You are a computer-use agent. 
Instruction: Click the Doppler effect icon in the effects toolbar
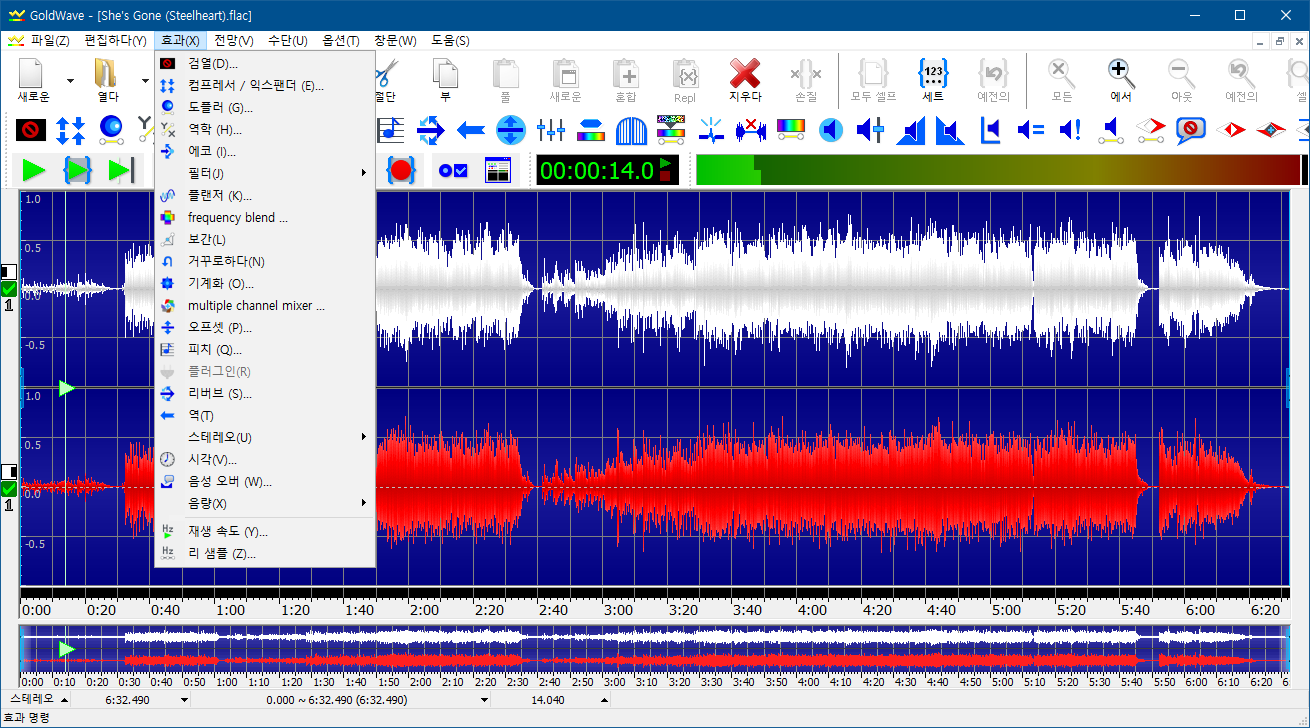tap(110, 129)
